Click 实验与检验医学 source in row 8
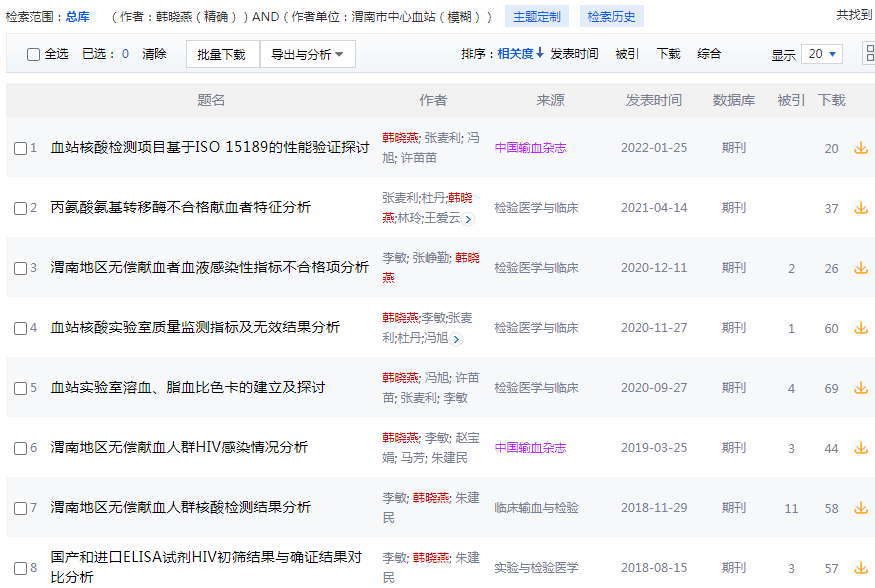The image size is (875, 588). tap(536, 568)
